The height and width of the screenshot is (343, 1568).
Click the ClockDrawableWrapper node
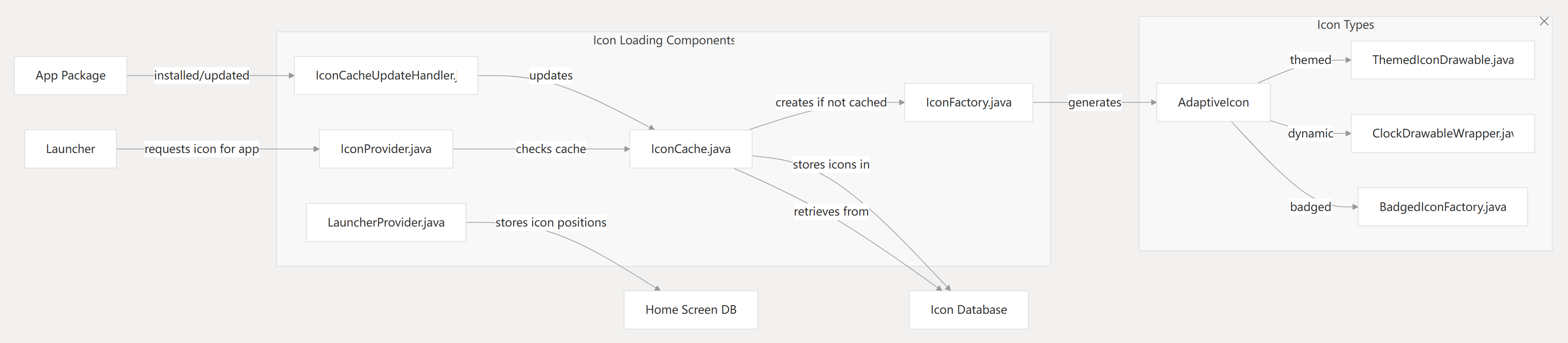tap(1442, 133)
